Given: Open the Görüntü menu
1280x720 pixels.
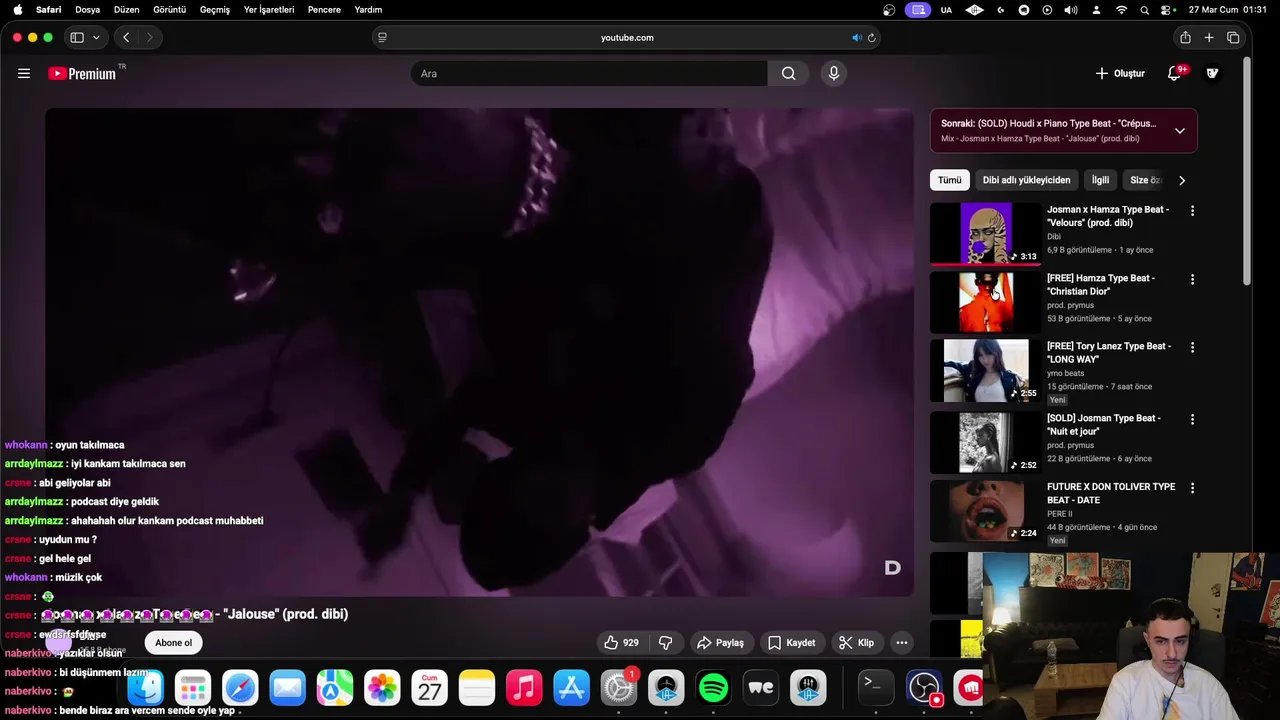Looking at the screenshot, I should 170,10.
